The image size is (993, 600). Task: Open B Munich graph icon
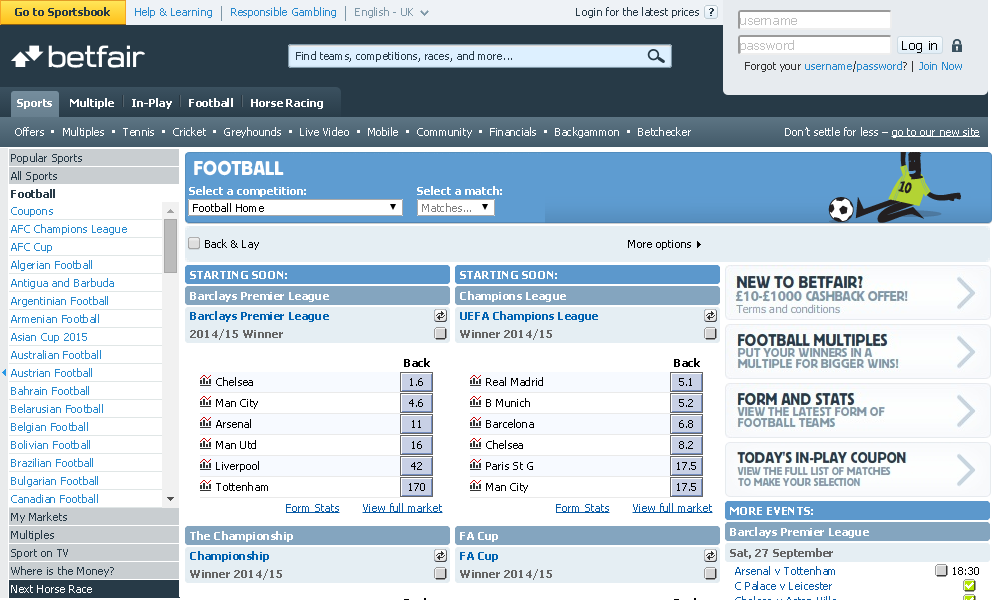(x=475, y=402)
